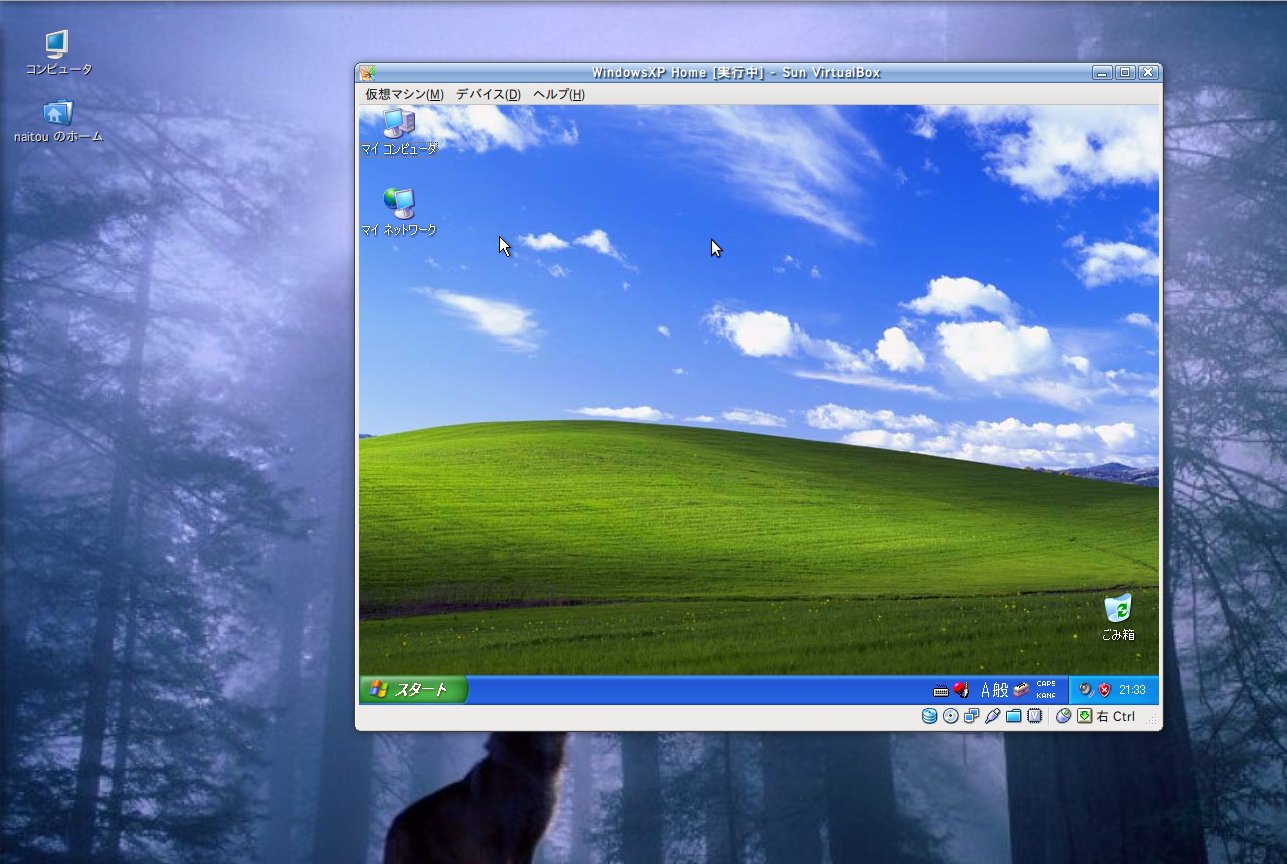
Task: Open the デバイス(D) menu
Action: pos(488,94)
